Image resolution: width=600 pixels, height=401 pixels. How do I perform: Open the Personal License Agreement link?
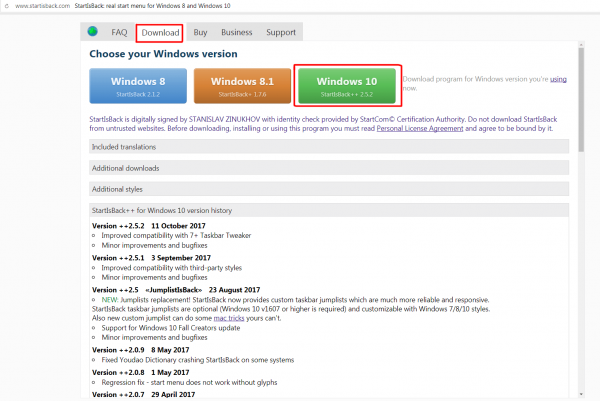tap(420, 129)
